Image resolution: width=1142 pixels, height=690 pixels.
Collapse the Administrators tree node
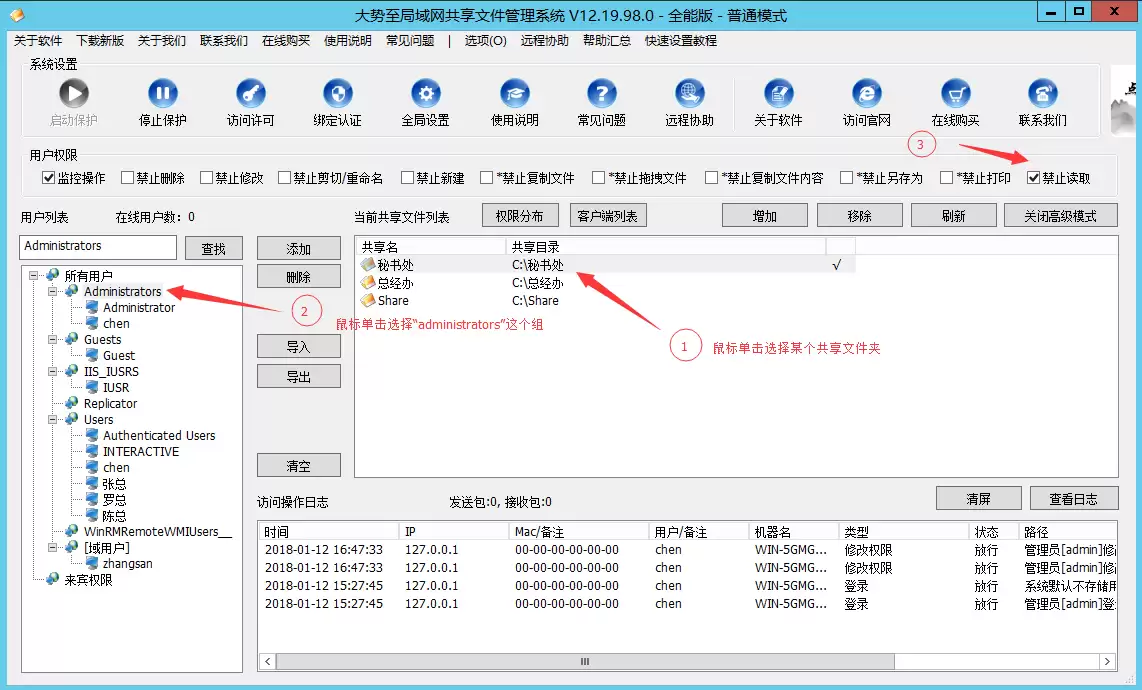tap(52, 291)
